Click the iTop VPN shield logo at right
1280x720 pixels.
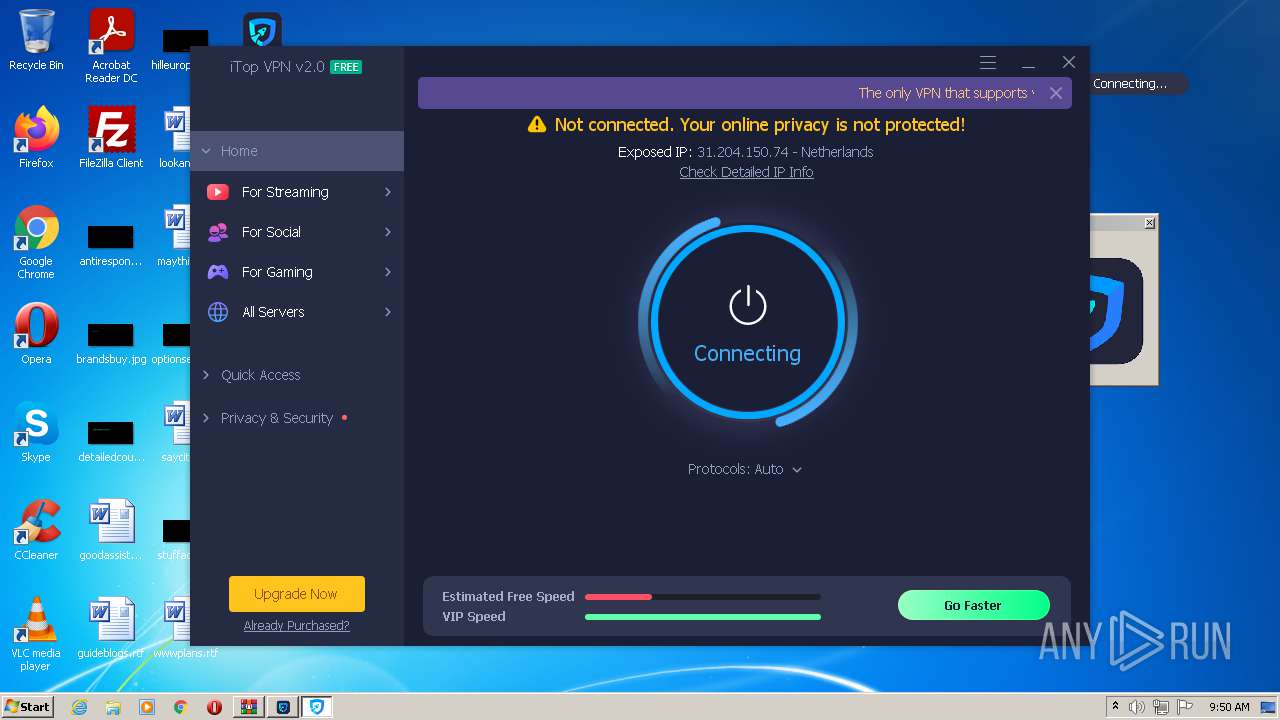pyautogui.click(x=1115, y=309)
